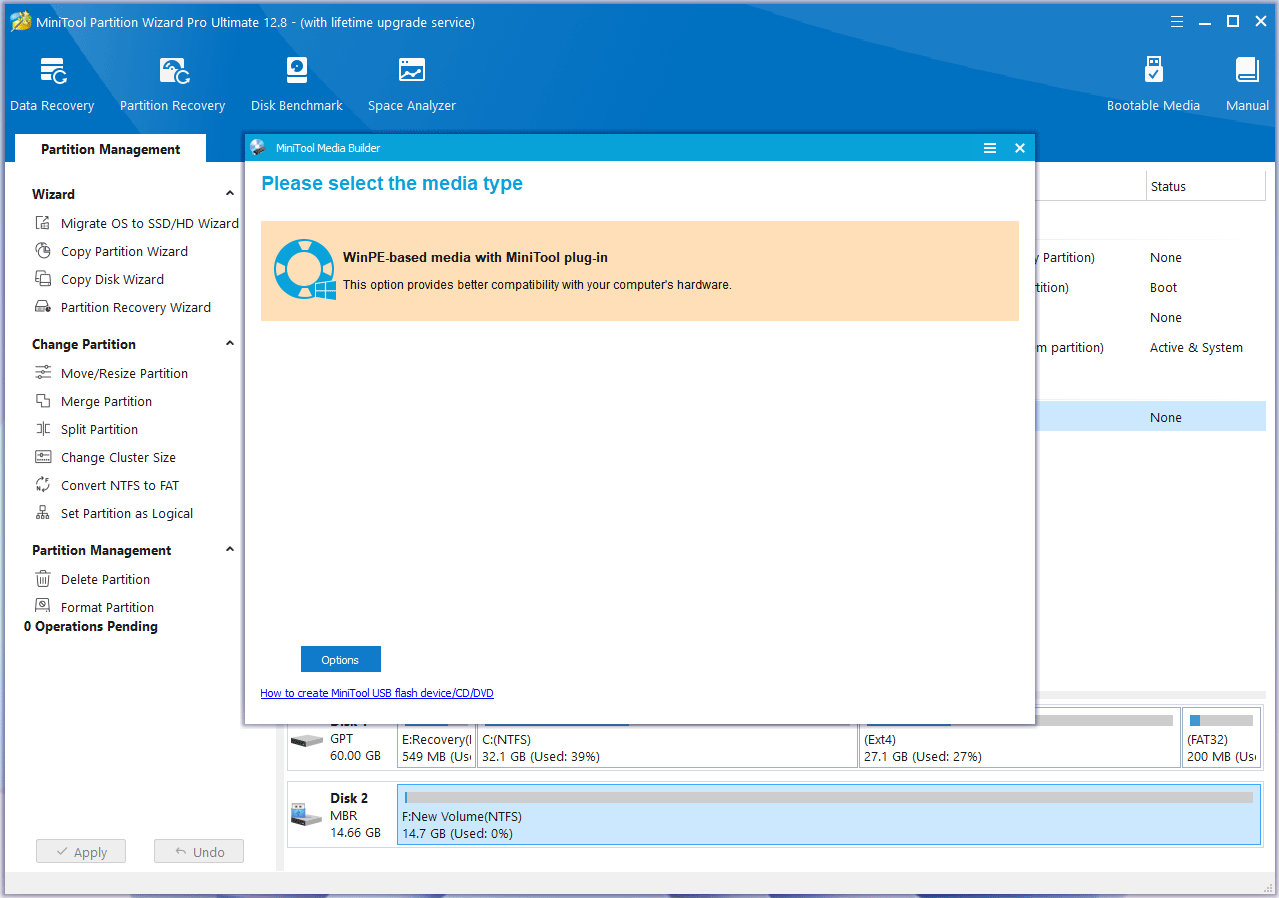Click 0 Operations Pending text
Image resolution: width=1279 pixels, height=898 pixels.
tap(91, 627)
